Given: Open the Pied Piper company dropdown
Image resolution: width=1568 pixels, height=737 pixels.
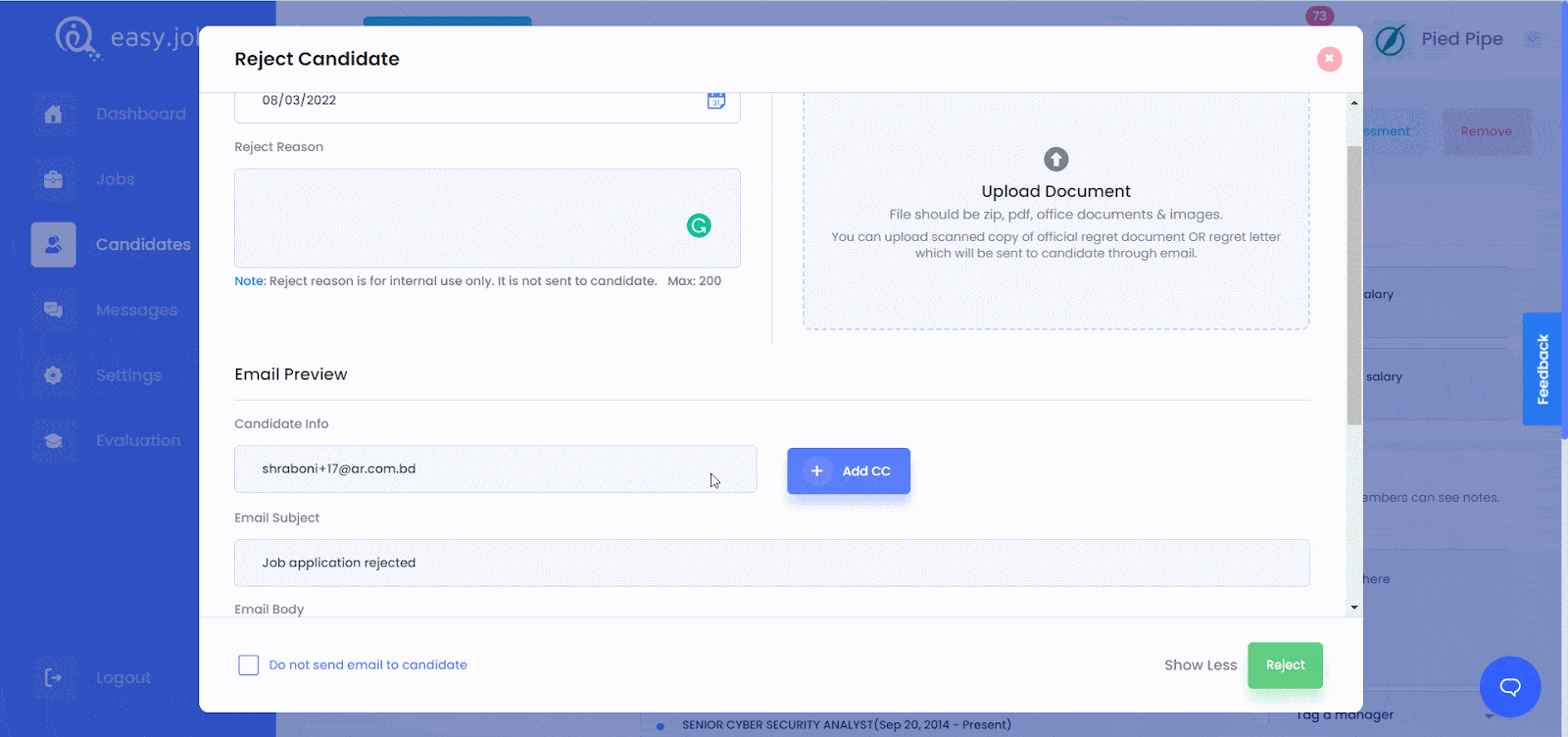Looking at the screenshot, I should [x=1533, y=39].
